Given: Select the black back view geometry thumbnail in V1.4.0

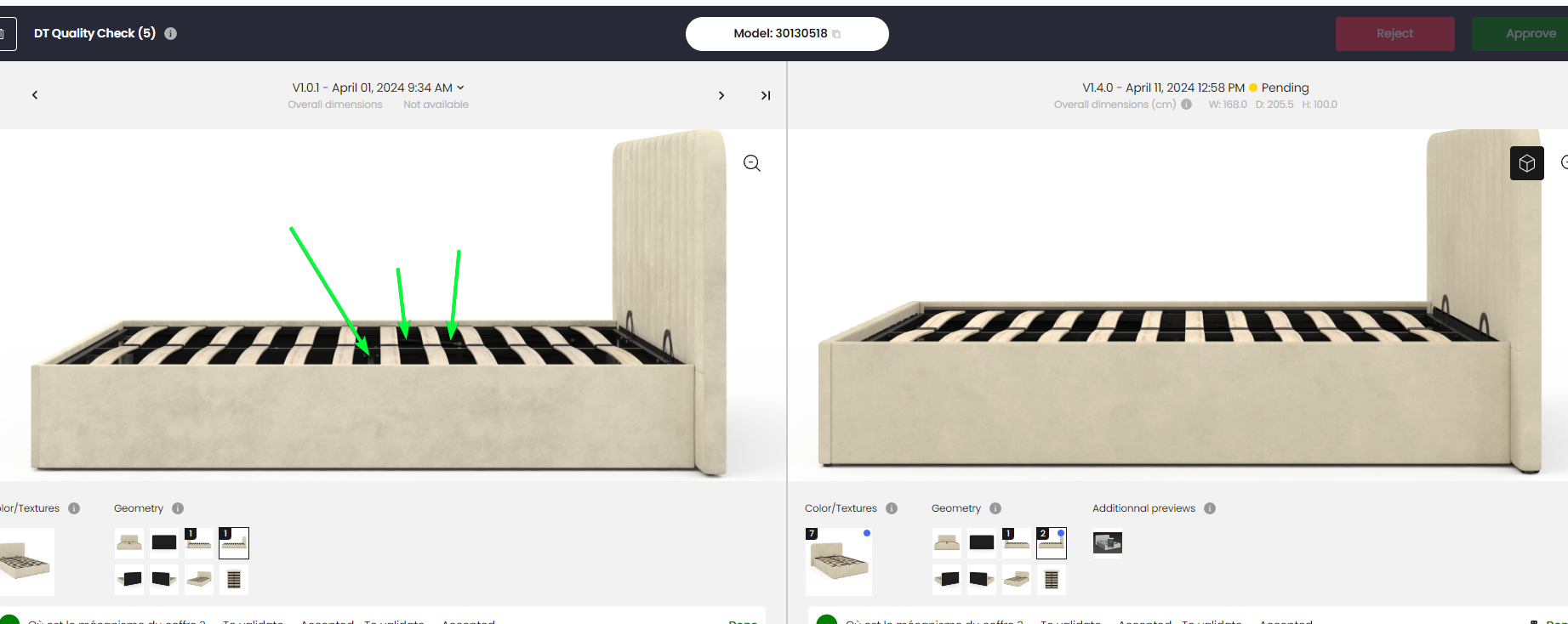Looking at the screenshot, I should 982,542.
